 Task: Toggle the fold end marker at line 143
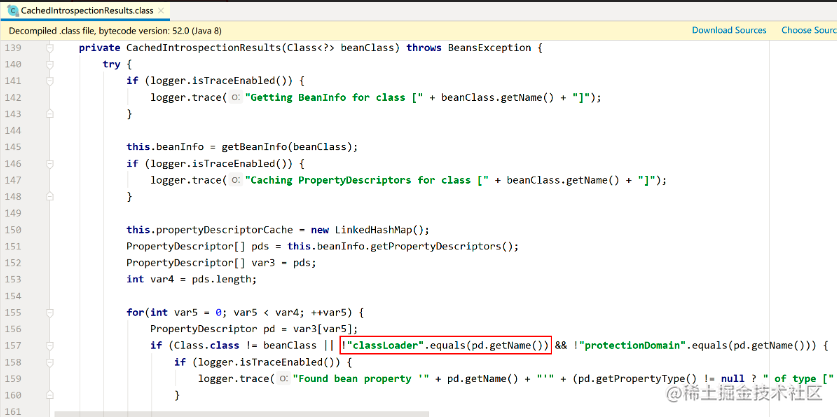(50, 114)
